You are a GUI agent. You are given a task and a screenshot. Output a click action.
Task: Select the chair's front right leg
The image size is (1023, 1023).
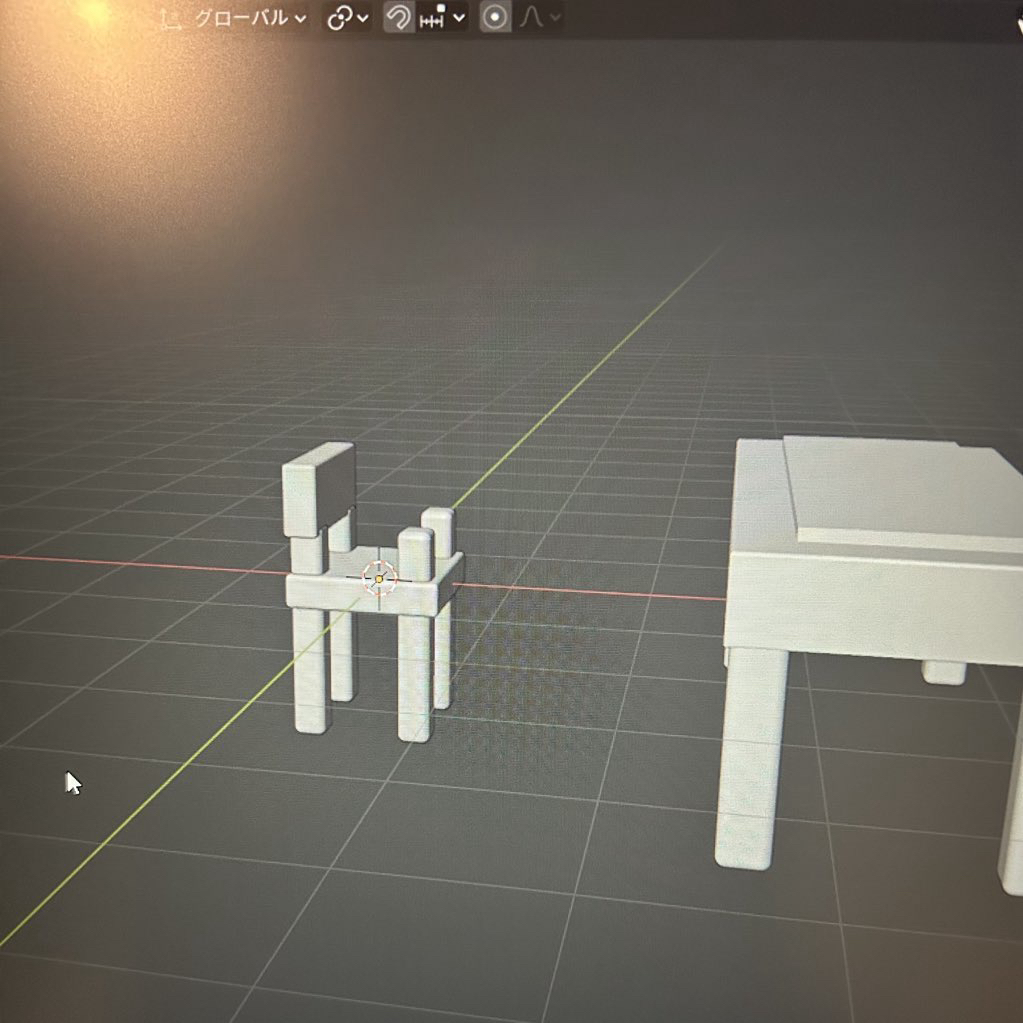pos(414,680)
